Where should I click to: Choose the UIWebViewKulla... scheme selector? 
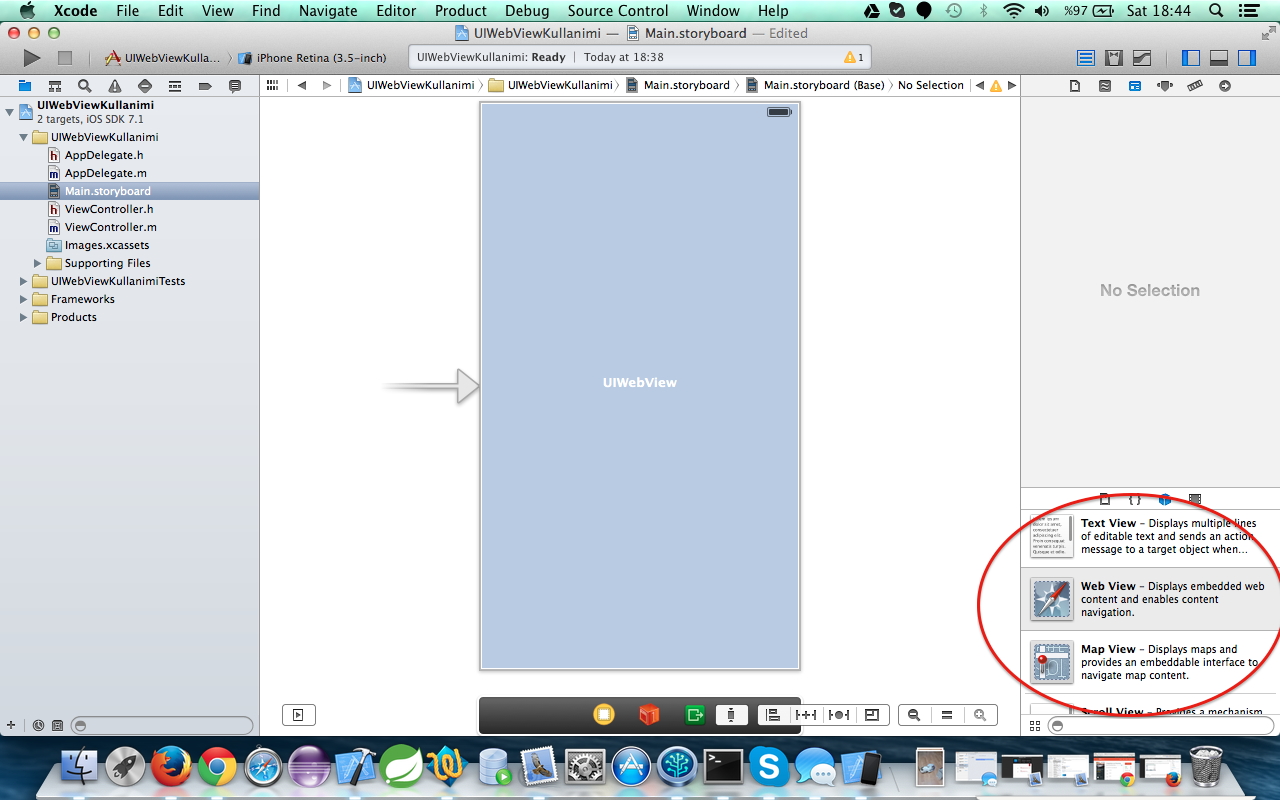coord(163,58)
